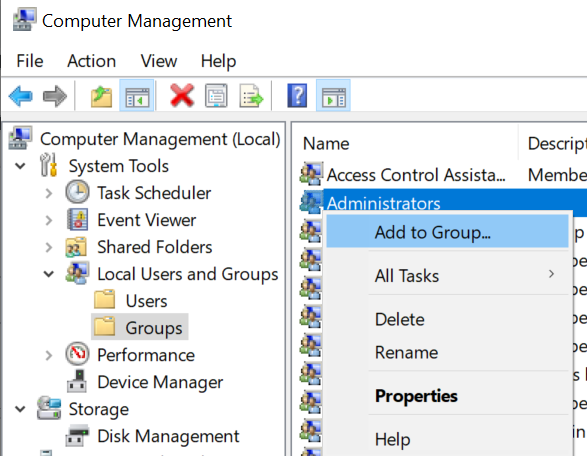The width and height of the screenshot is (587, 456).
Task: Choose Add to Group... from context menu
Action: (447, 232)
